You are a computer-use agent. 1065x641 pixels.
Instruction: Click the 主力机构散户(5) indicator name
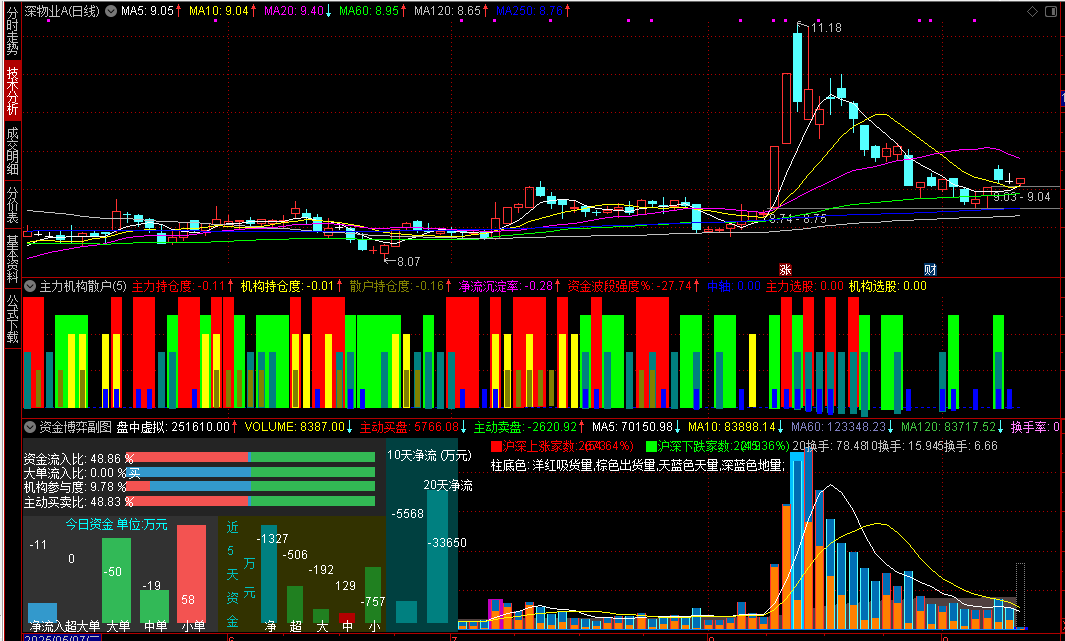point(83,287)
